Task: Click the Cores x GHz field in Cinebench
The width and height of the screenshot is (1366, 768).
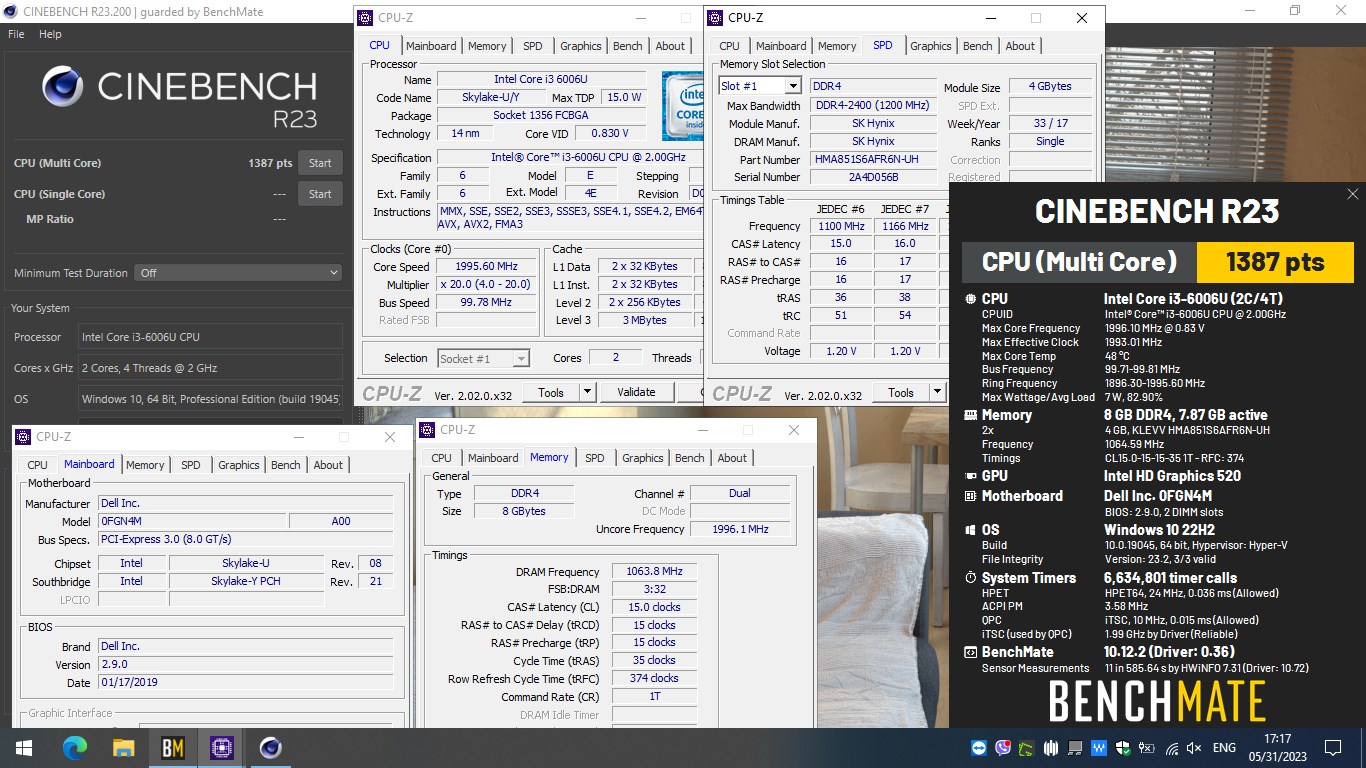Action: [210, 368]
